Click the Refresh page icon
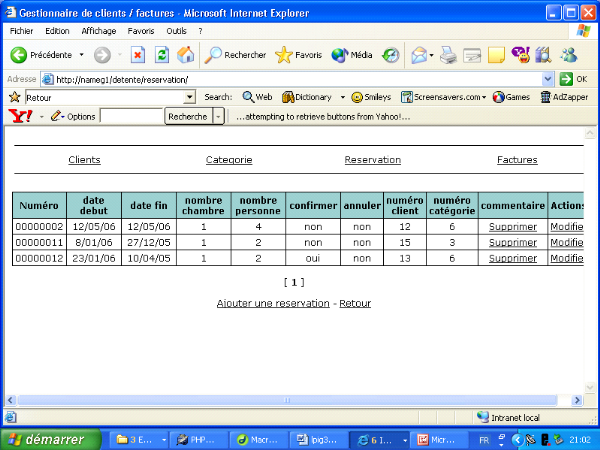Image resolution: width=600 pixels, height=450 pixels. pos(161,55)
